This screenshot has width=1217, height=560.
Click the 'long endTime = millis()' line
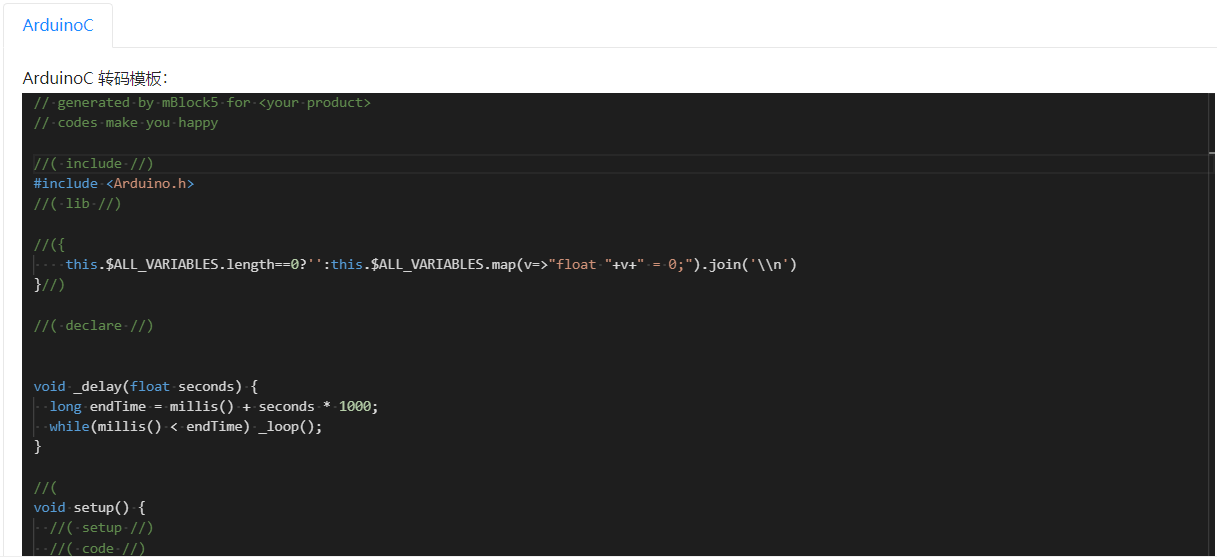tap(214, 406)
